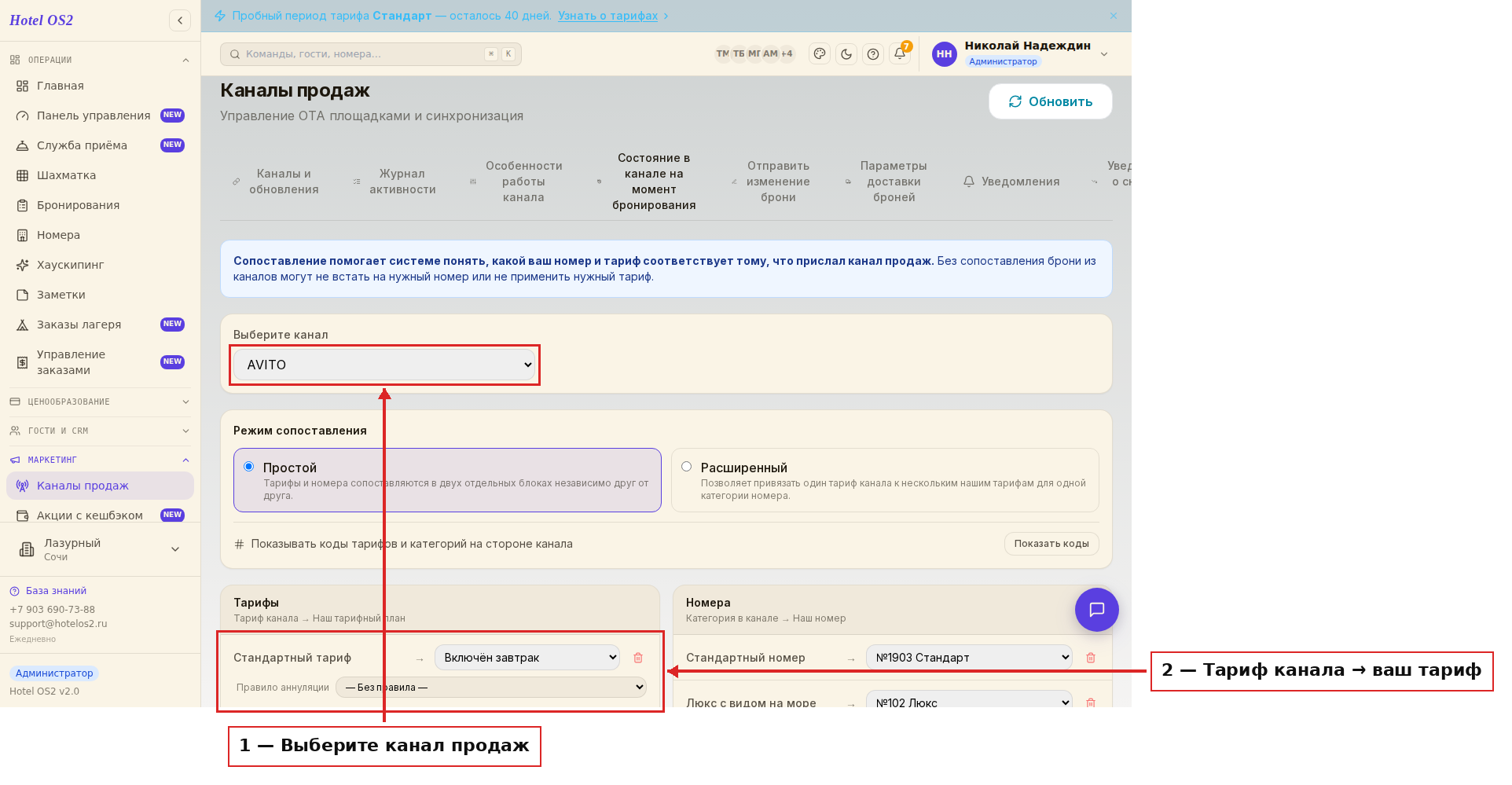Go to Главная in sidebar

point(101,86)
